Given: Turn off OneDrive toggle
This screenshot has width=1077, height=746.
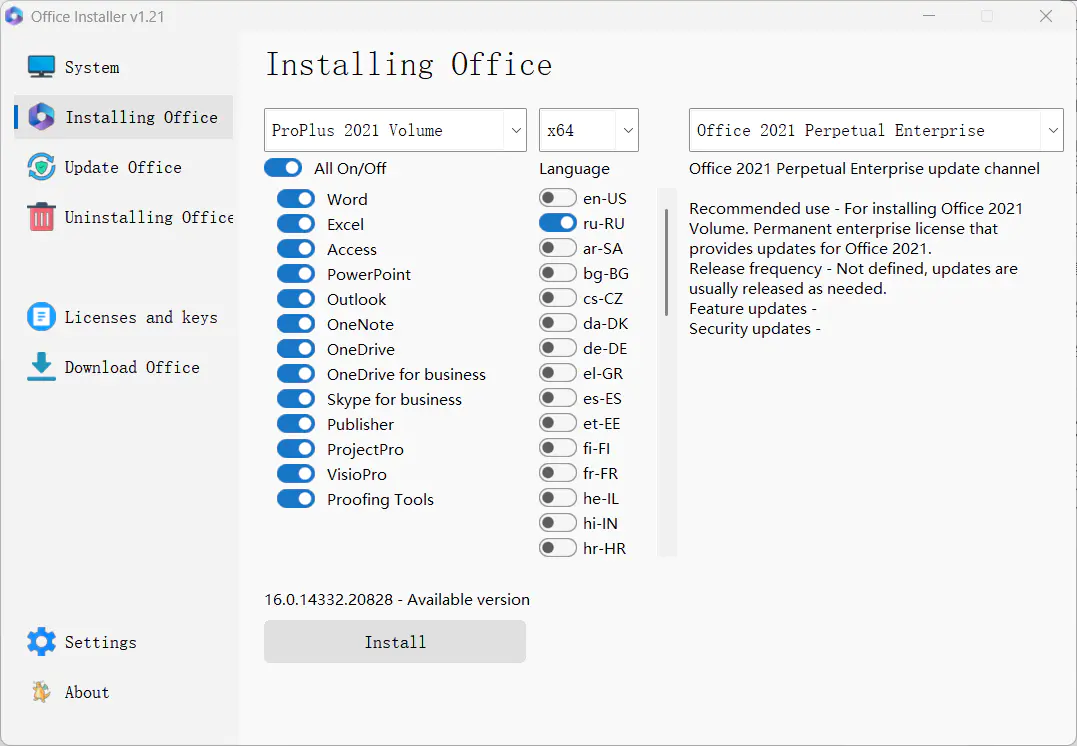Looking at the screenshot, I should pyautogui.click(x=296, y=348).
